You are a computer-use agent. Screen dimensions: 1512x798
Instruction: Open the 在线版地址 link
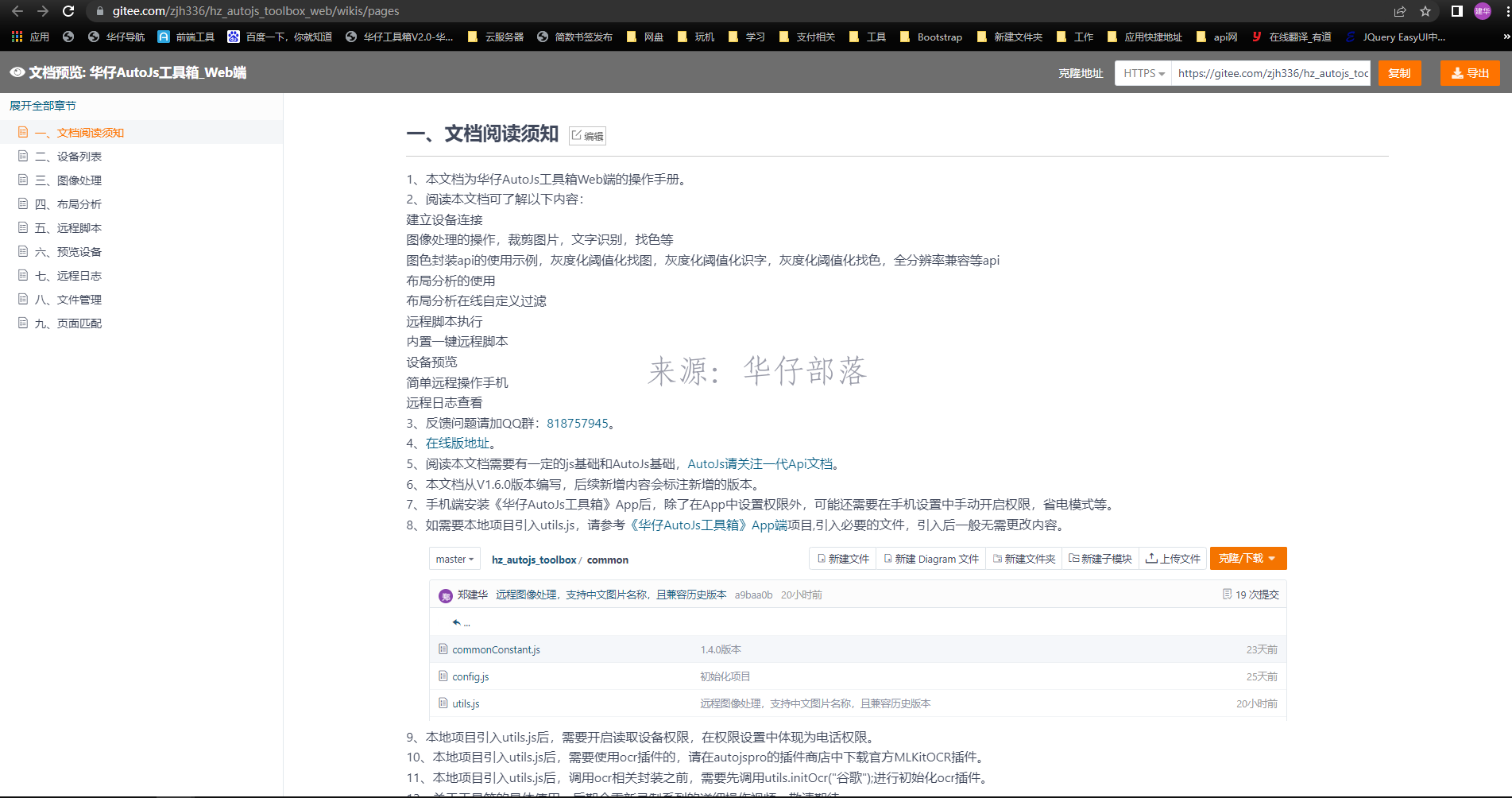[458, 444]
